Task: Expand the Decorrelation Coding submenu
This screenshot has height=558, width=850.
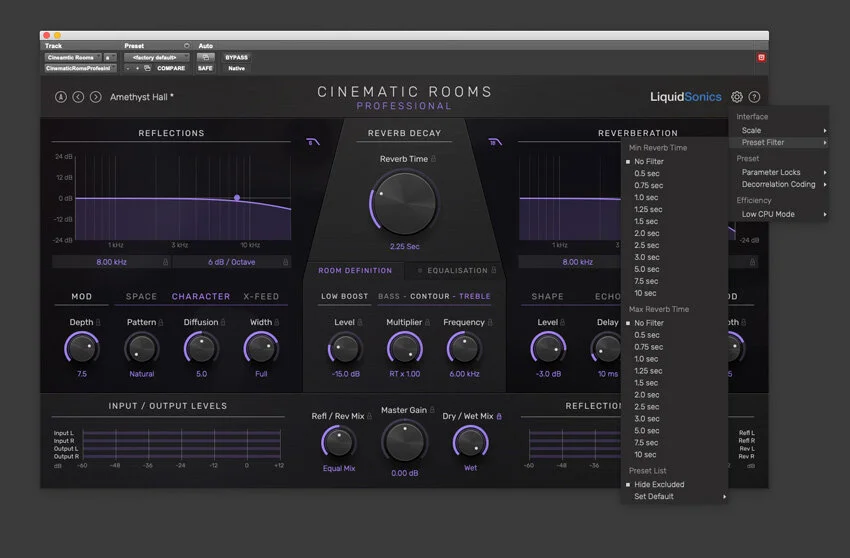Action: (779, 184)
